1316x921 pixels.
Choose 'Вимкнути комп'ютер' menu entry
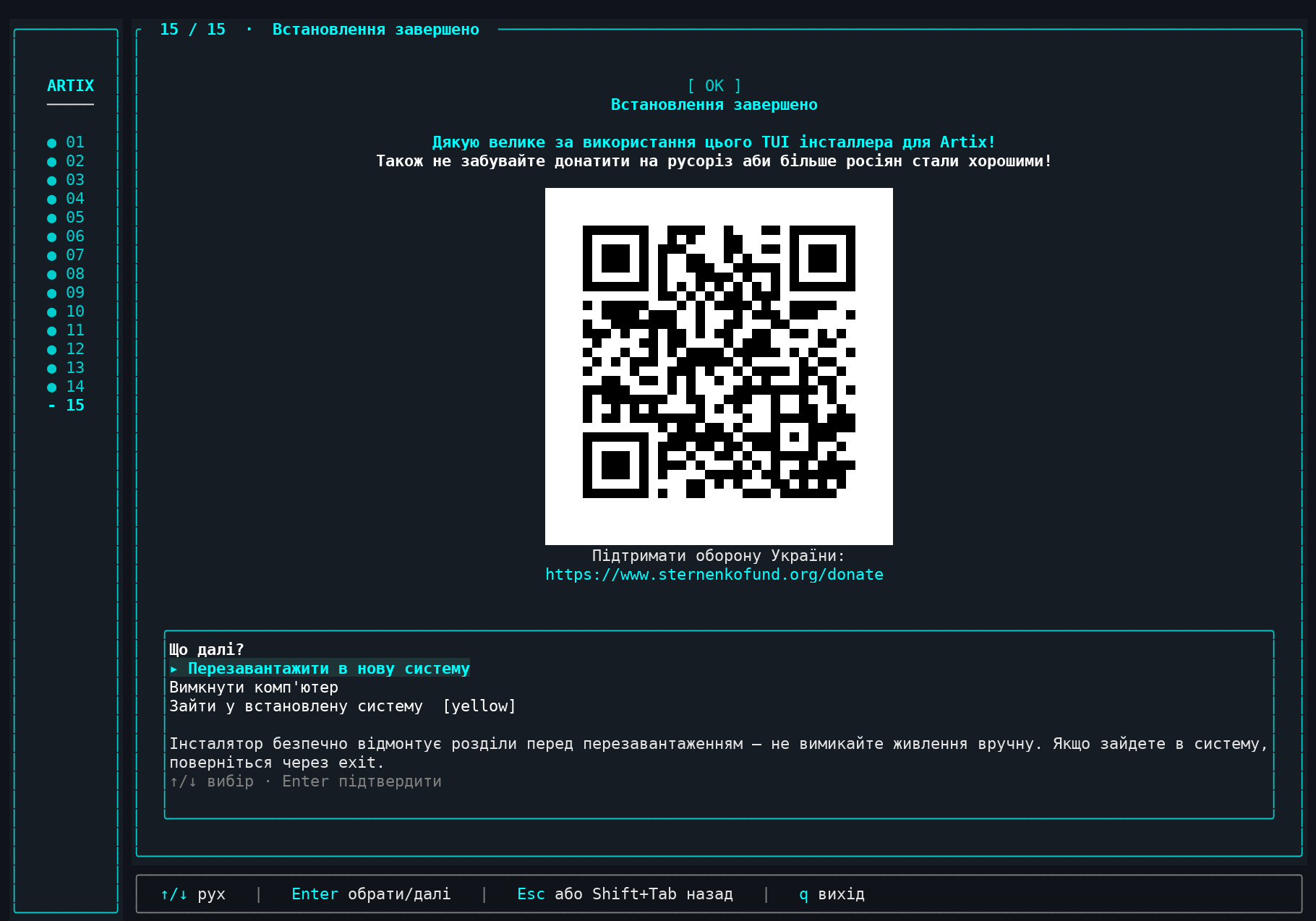click(254, 687)
